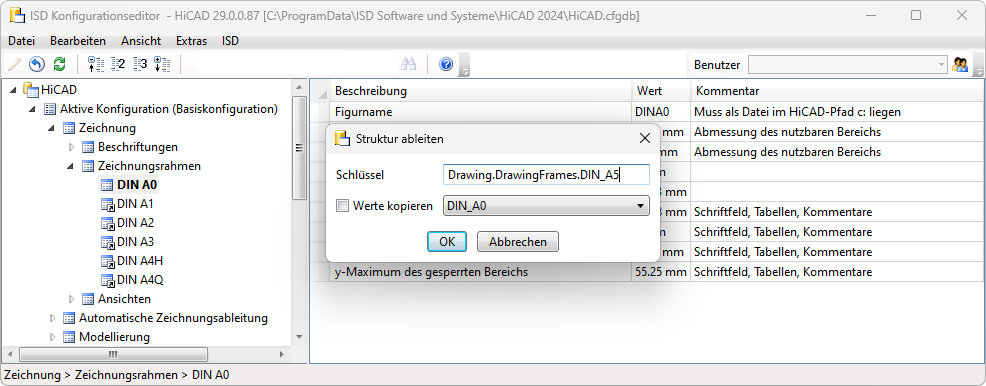This screenshot has height=386, width=986.
Task: Open the Extras menu
Action: click(191, 41)
